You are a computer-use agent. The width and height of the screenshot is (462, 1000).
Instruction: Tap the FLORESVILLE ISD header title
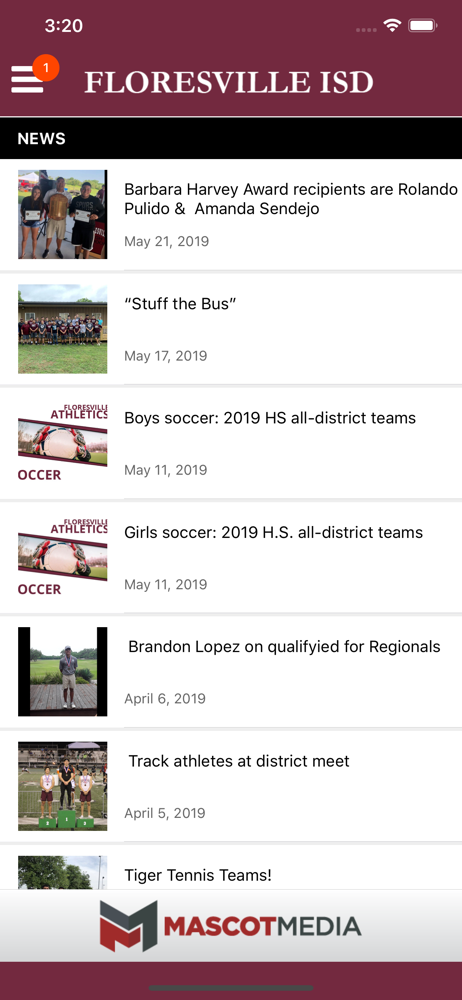pyautogui.click(x=228, y=82)
